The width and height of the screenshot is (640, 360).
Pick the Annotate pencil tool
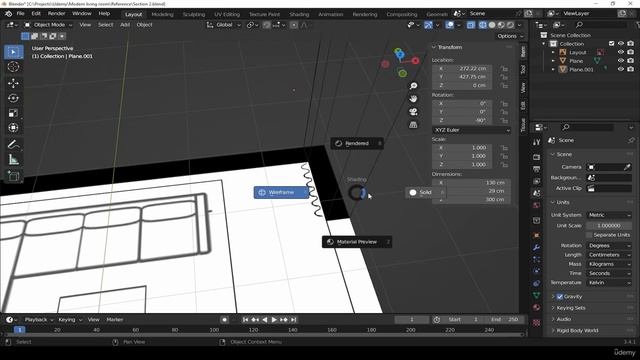tap(13, 144)
